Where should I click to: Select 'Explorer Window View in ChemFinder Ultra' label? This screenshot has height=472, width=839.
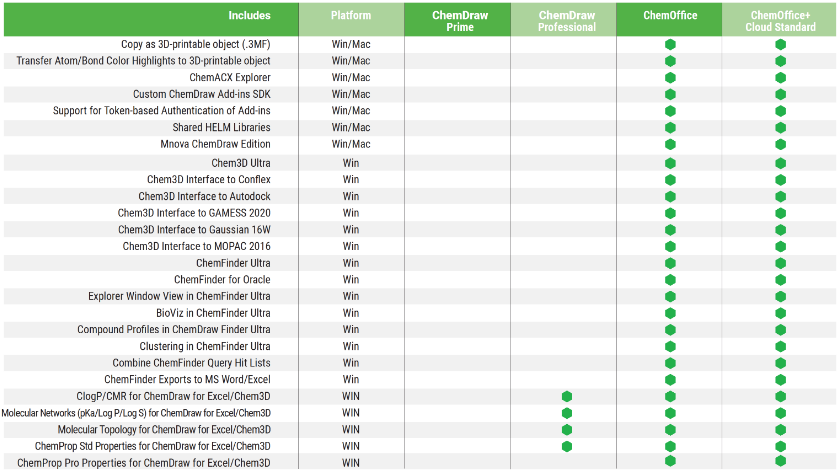pos(179,296)
